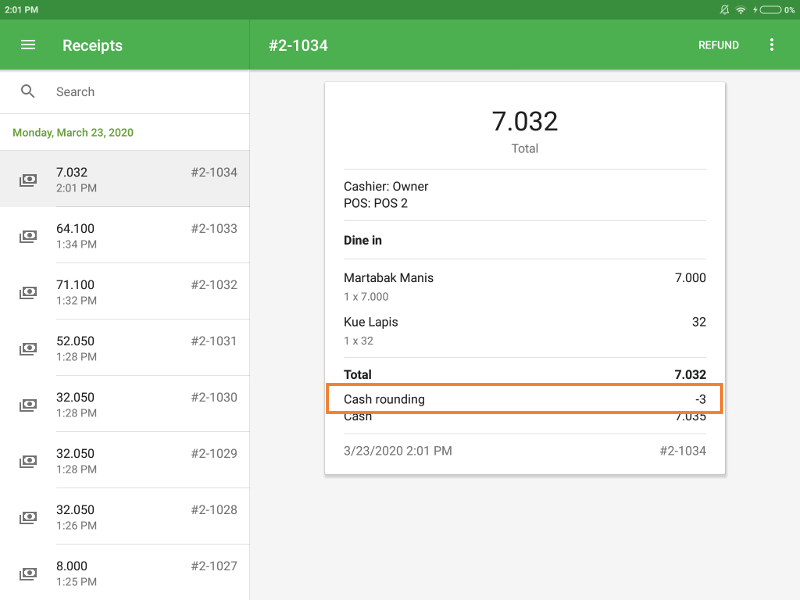Image resolution: width=800 pixels, height=600 pixels.
Task: Click cash icon for receipt #2-1031
Action: click(28, 349)
